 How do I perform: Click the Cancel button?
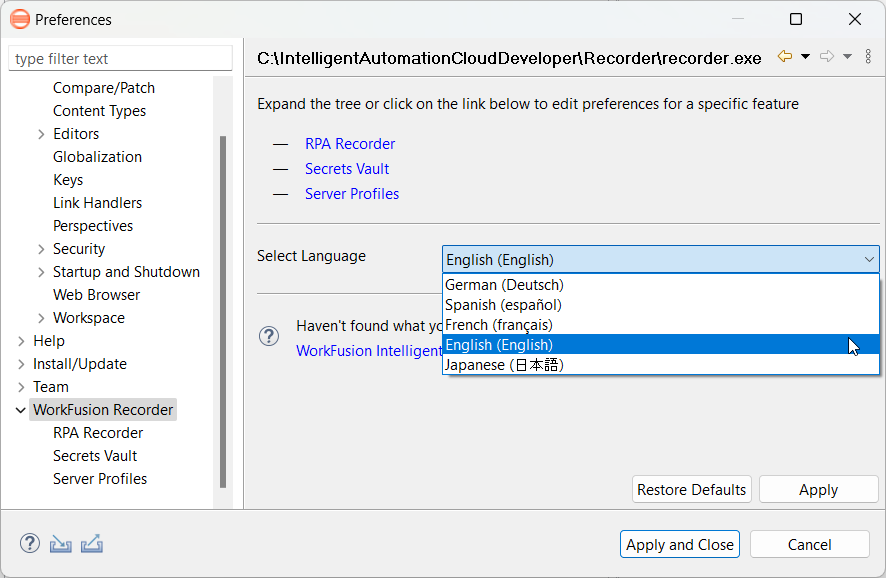809,544
